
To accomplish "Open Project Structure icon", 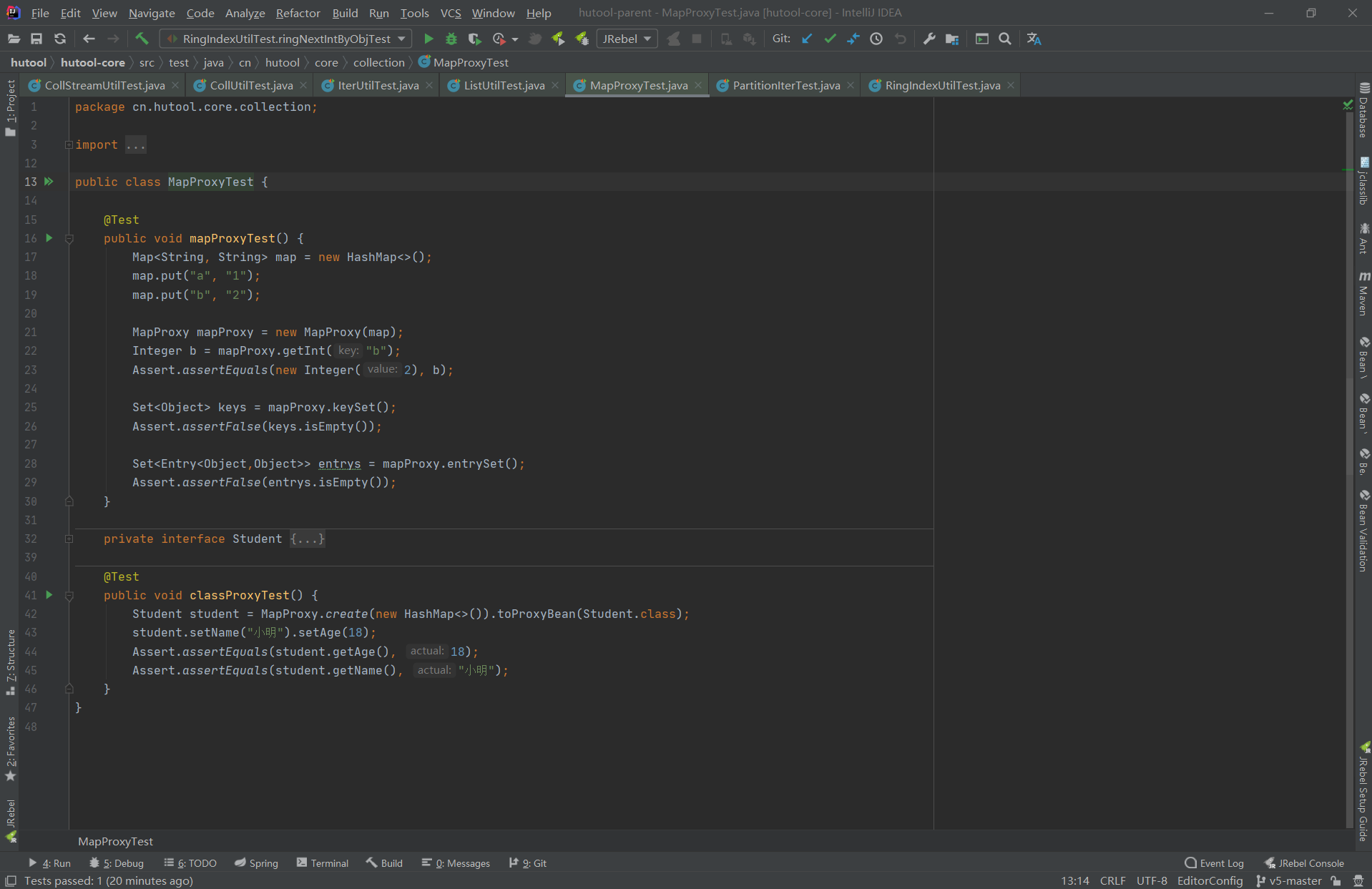I will (952, 39).
